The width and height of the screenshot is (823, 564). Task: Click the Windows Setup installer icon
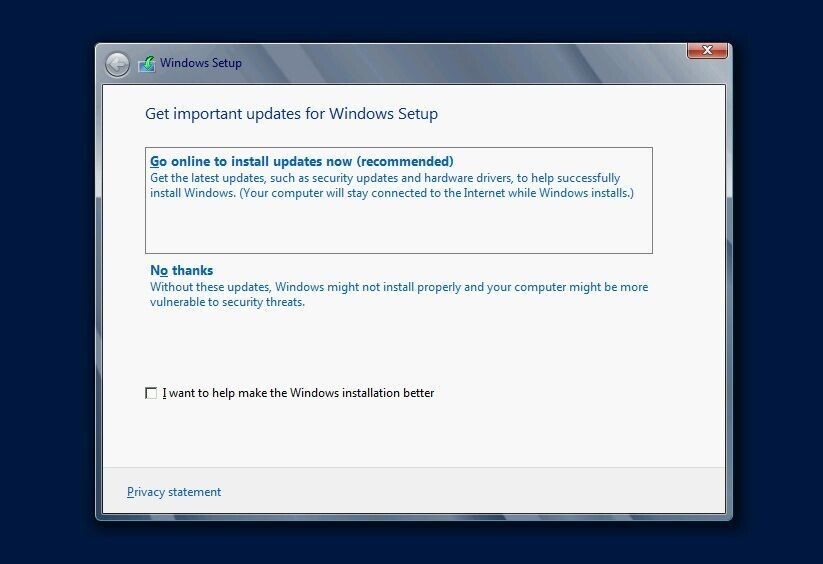147,64
